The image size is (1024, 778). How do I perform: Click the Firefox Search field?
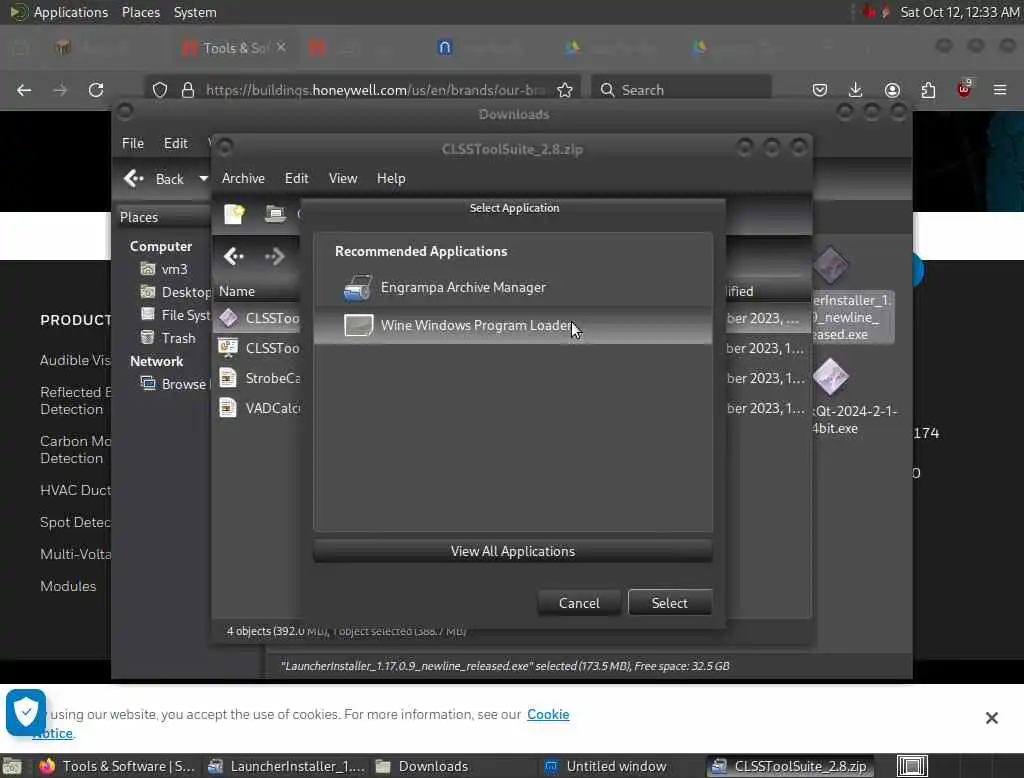[680, 90]
